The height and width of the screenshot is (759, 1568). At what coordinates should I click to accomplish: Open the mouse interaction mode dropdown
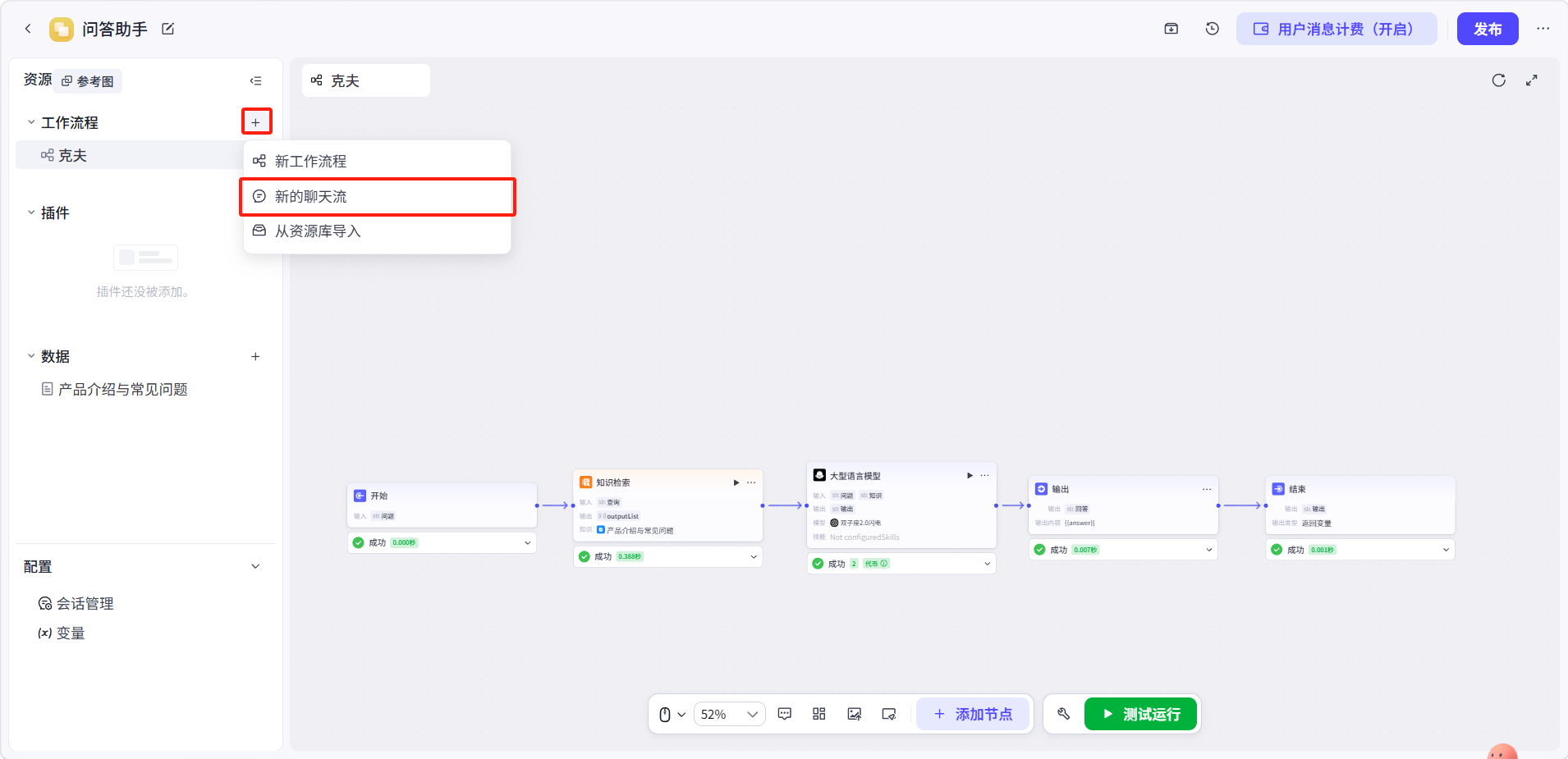(x=672, y=714)
